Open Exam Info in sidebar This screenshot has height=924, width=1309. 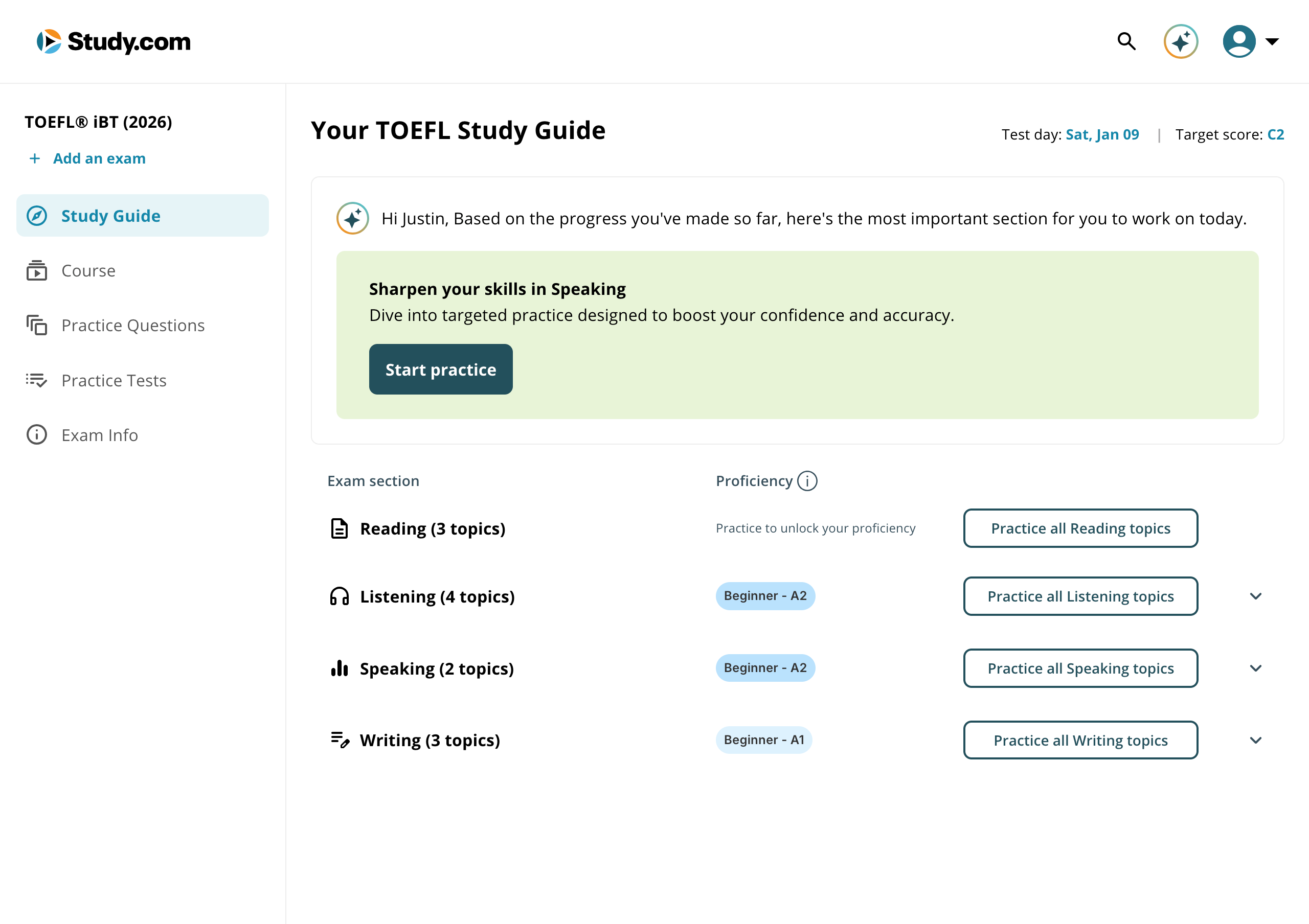[x=100, y=435]
